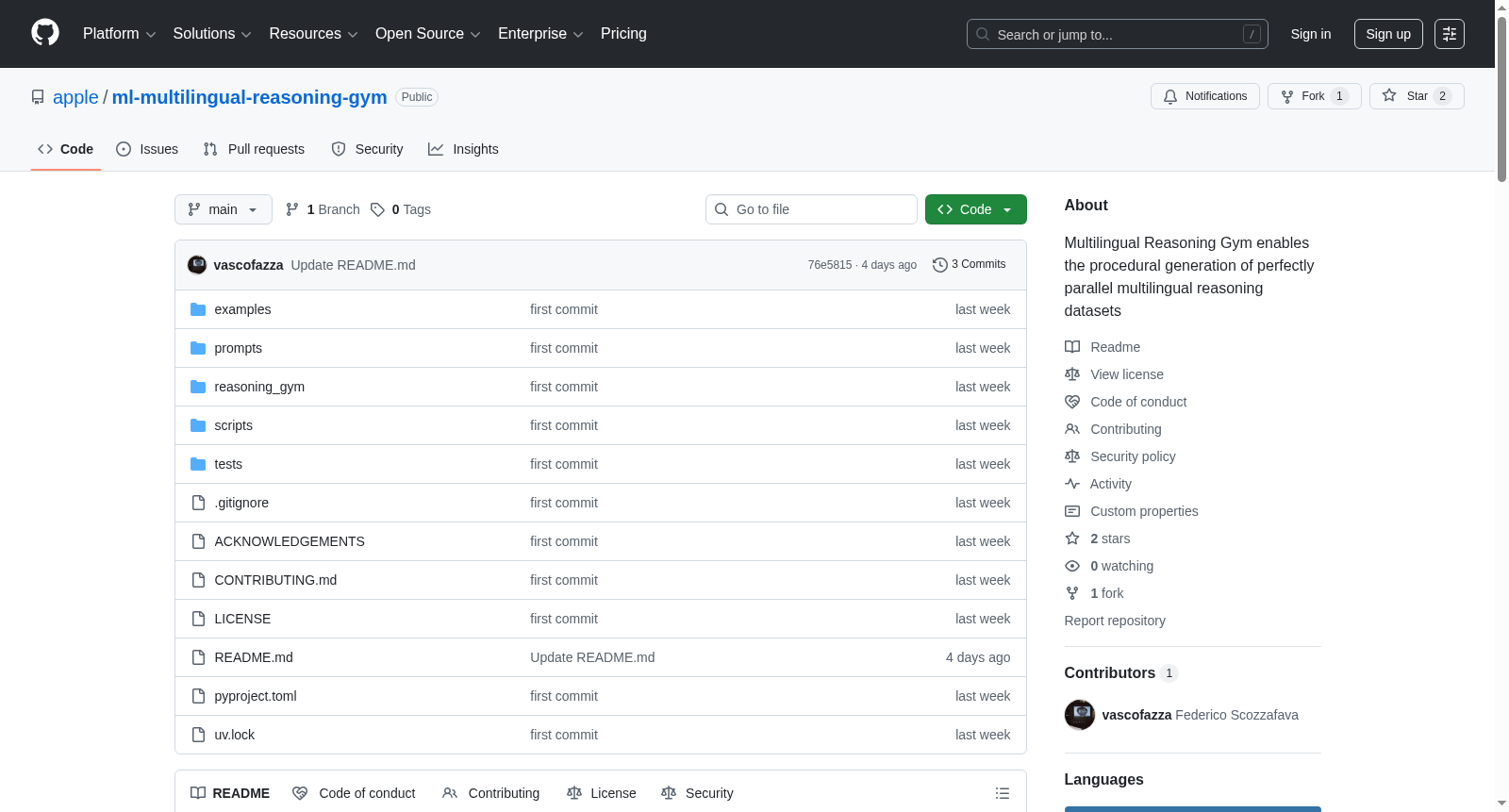Screen dimensions: 1509x812
Task: Open the README.md file
Action: coord(254,657)
